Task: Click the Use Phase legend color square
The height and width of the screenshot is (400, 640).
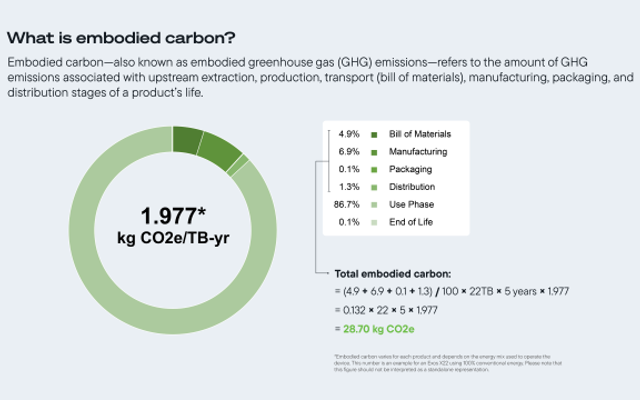Action: coord(373,205)
